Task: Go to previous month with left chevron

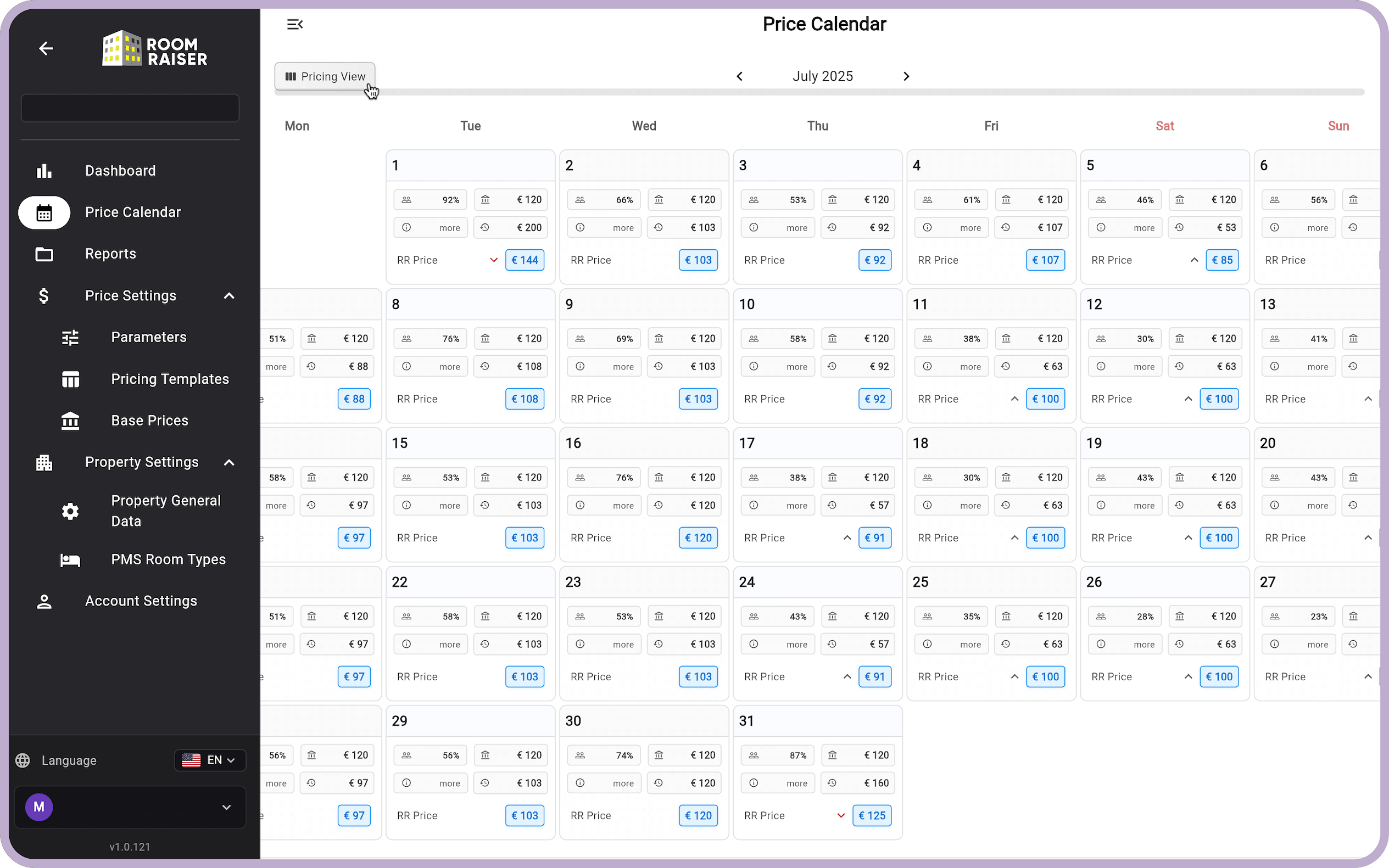Action: (x=740, y=76)
